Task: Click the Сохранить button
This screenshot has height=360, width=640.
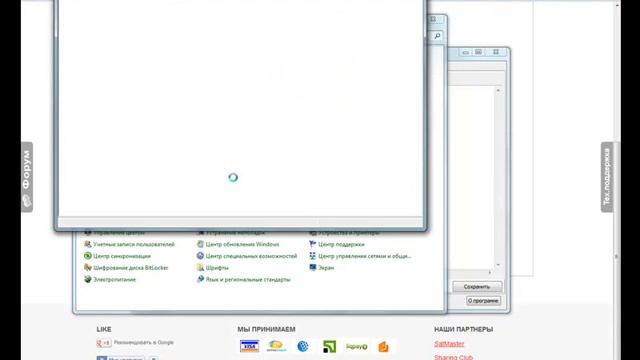Action: click(x=477, y=287)
